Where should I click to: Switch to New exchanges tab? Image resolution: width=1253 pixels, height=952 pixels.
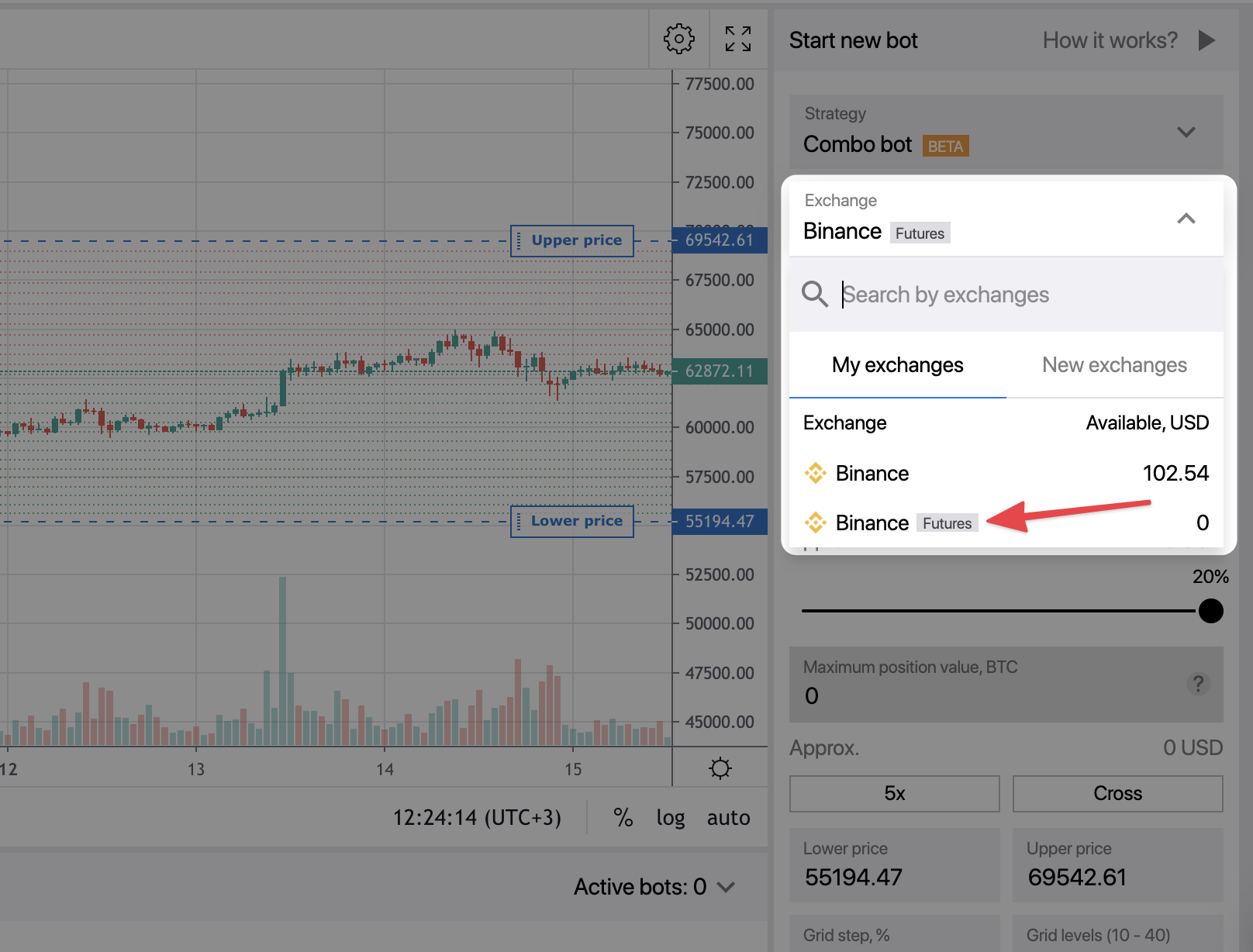click(x=1115, y=365)
